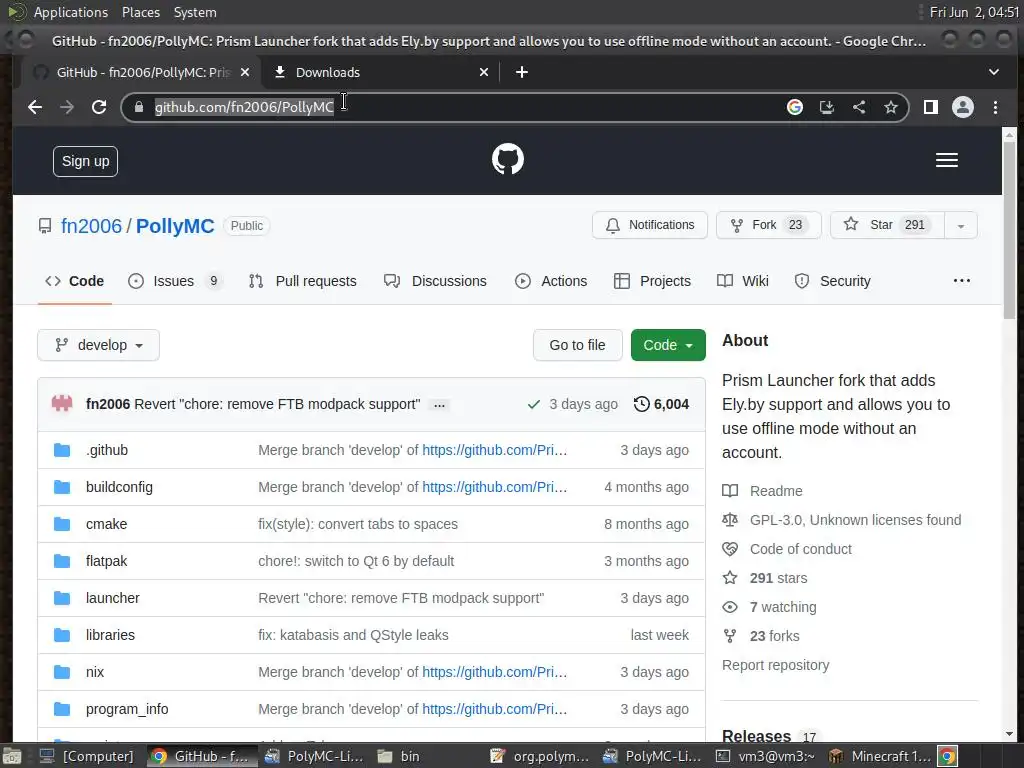Viewport: 1024px width, 768px height.
Task: Click the fn2006 commit author avatar
Action: point(62,404)
